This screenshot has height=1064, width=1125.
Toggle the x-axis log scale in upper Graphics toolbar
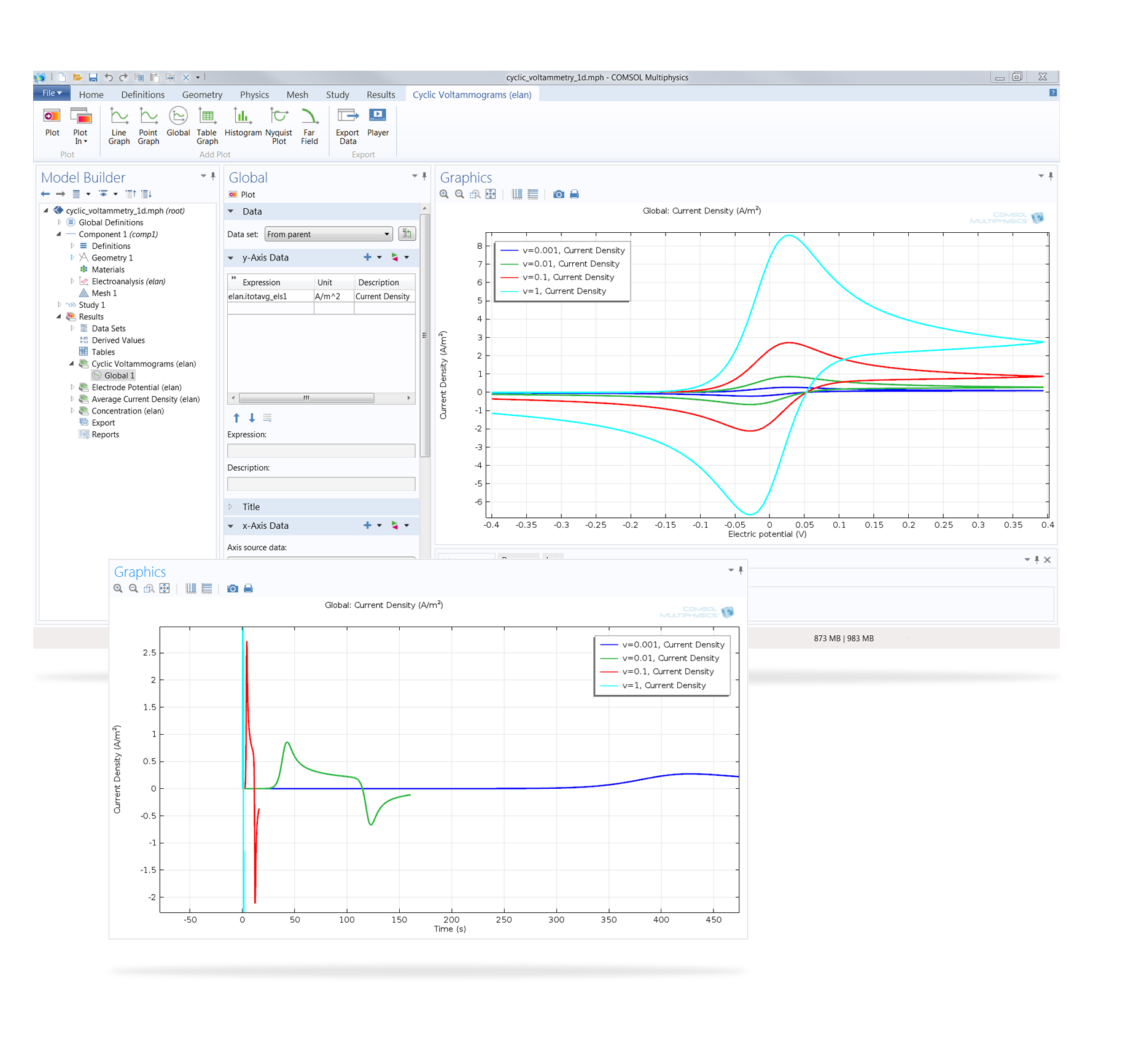click(x=517, y=194)
